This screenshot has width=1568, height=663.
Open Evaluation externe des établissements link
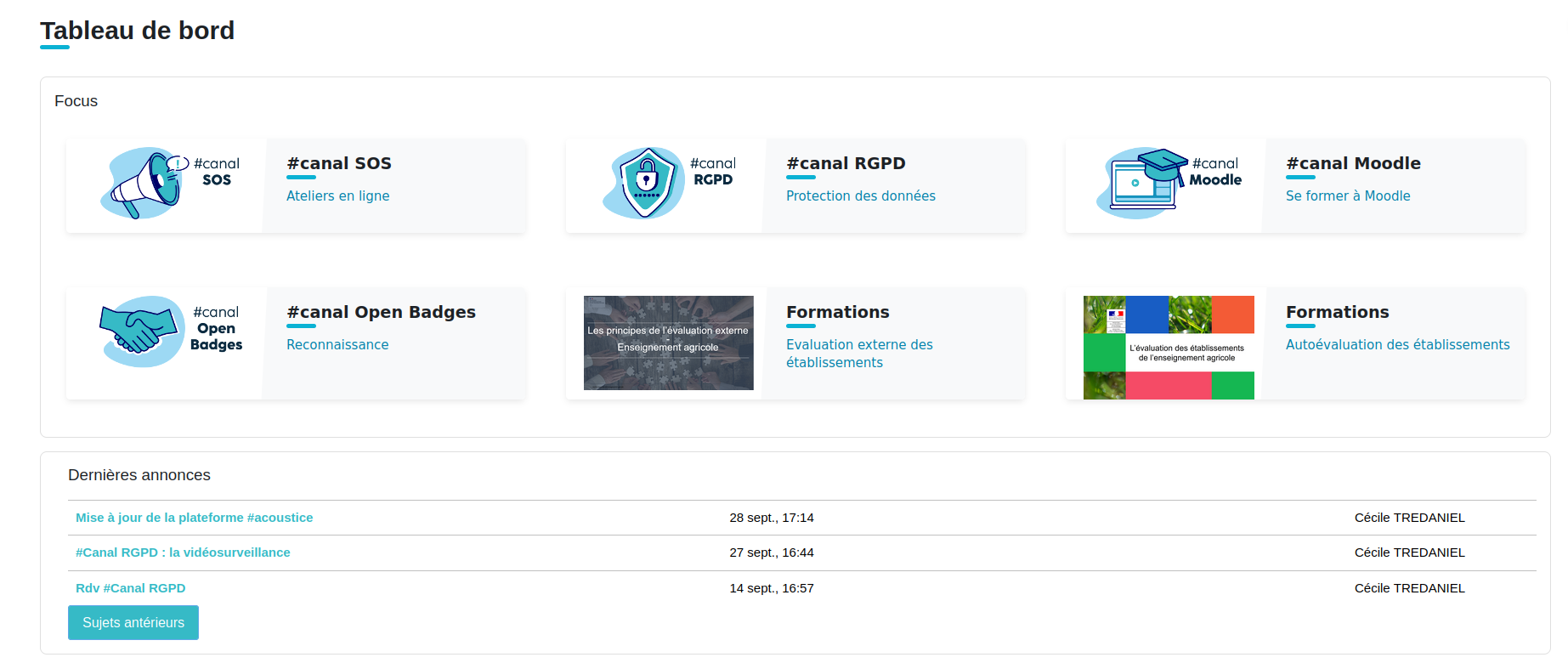point(858,353)
